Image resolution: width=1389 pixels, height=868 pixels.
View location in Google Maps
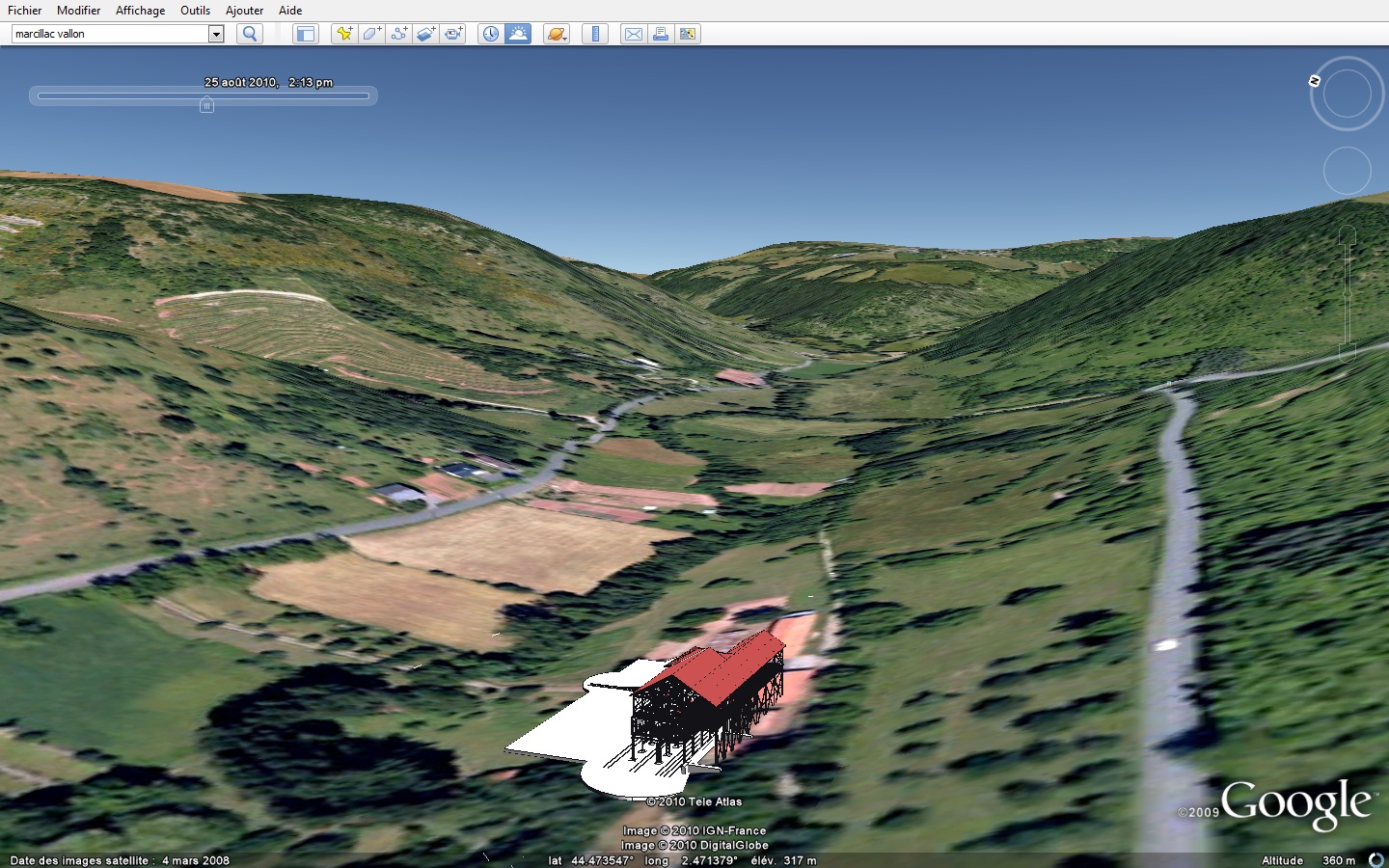coord(688,34)
